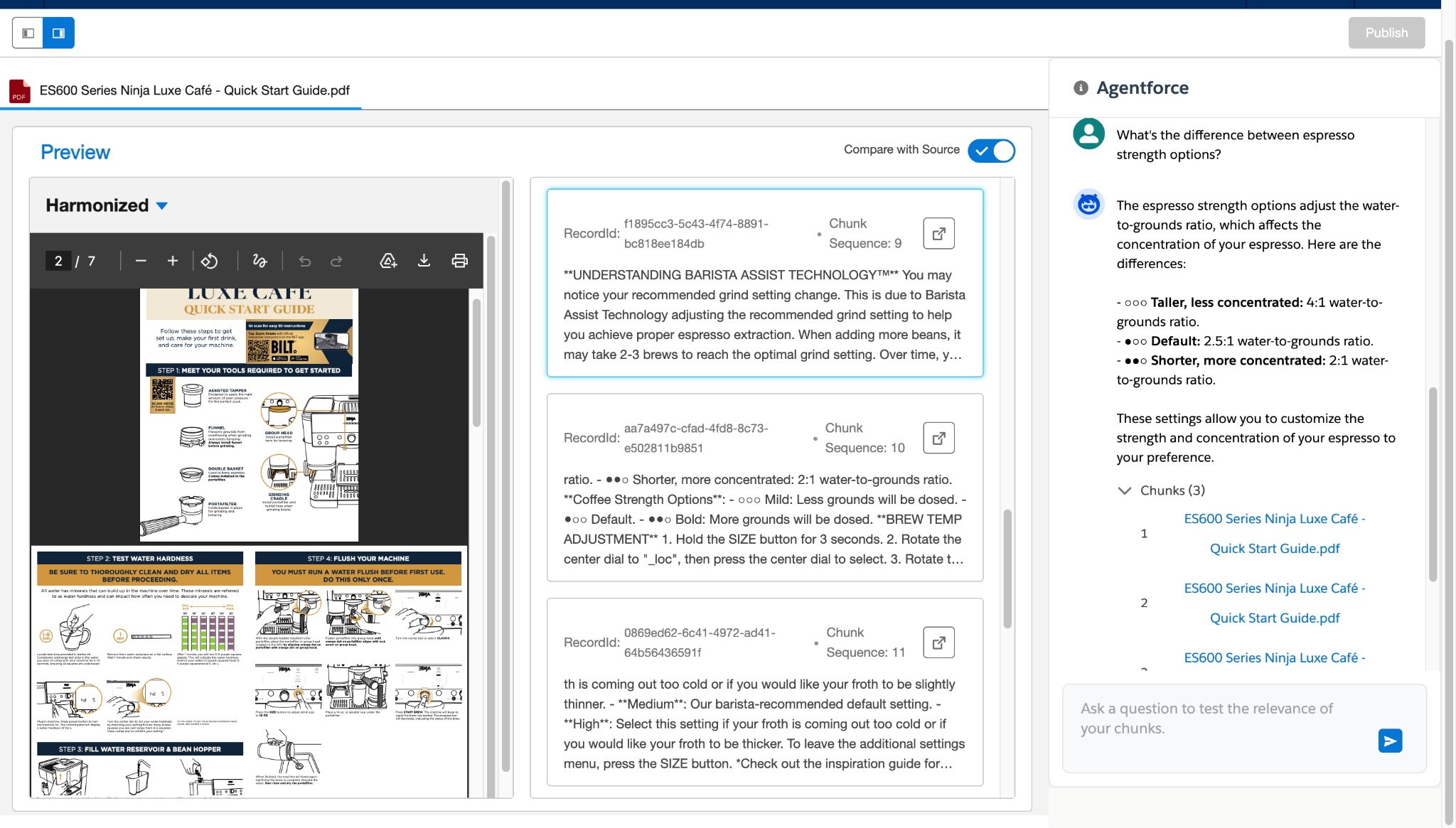Screen dimensions: 1456x828
Task: Show the left panel layout
Action: pyautogui.click(x=28, y=33)
